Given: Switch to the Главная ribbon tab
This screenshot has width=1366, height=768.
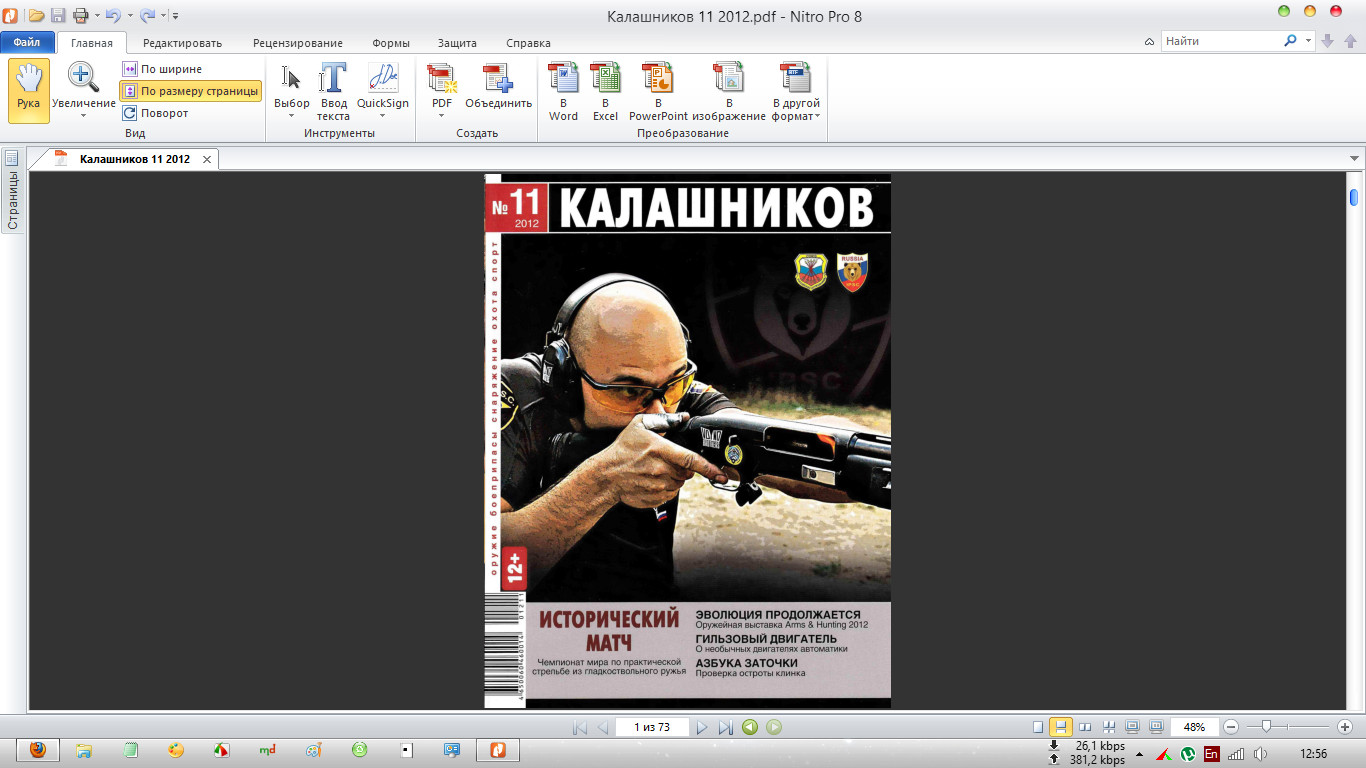Looking at the screenshot, I should 91,43.
